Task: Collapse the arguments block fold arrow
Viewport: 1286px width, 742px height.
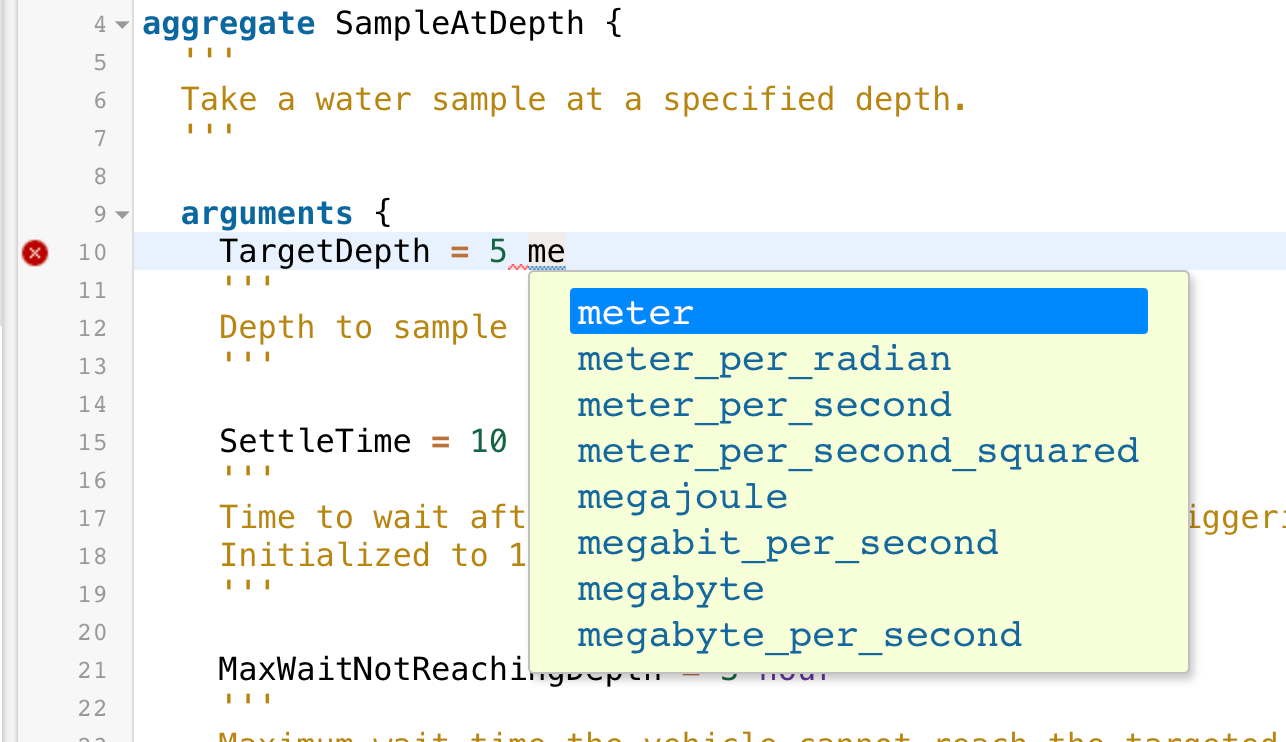Action: pyautogui.click(x=122, y=214)
